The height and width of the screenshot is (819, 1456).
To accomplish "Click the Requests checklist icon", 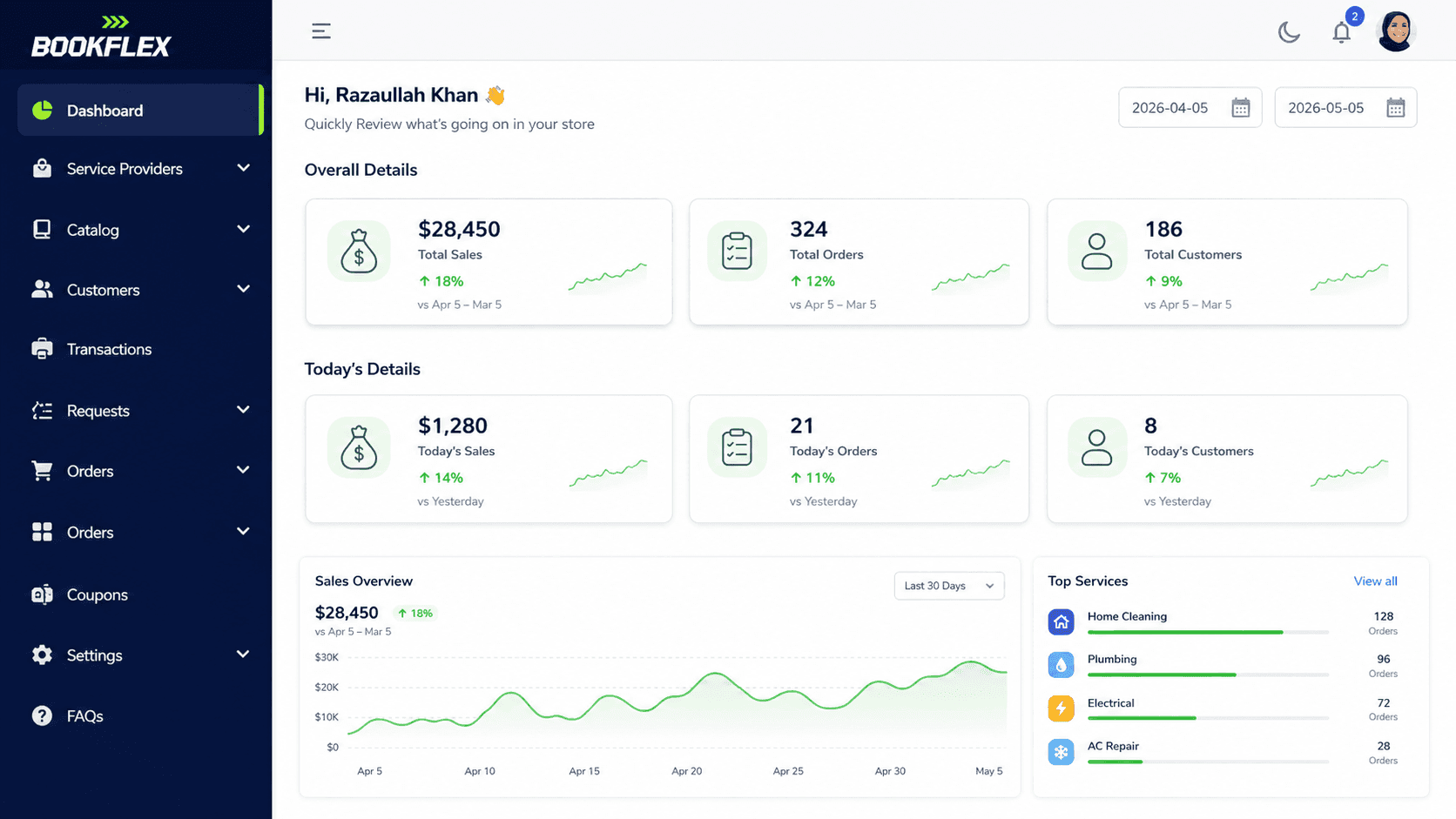I will click(42, 410).
